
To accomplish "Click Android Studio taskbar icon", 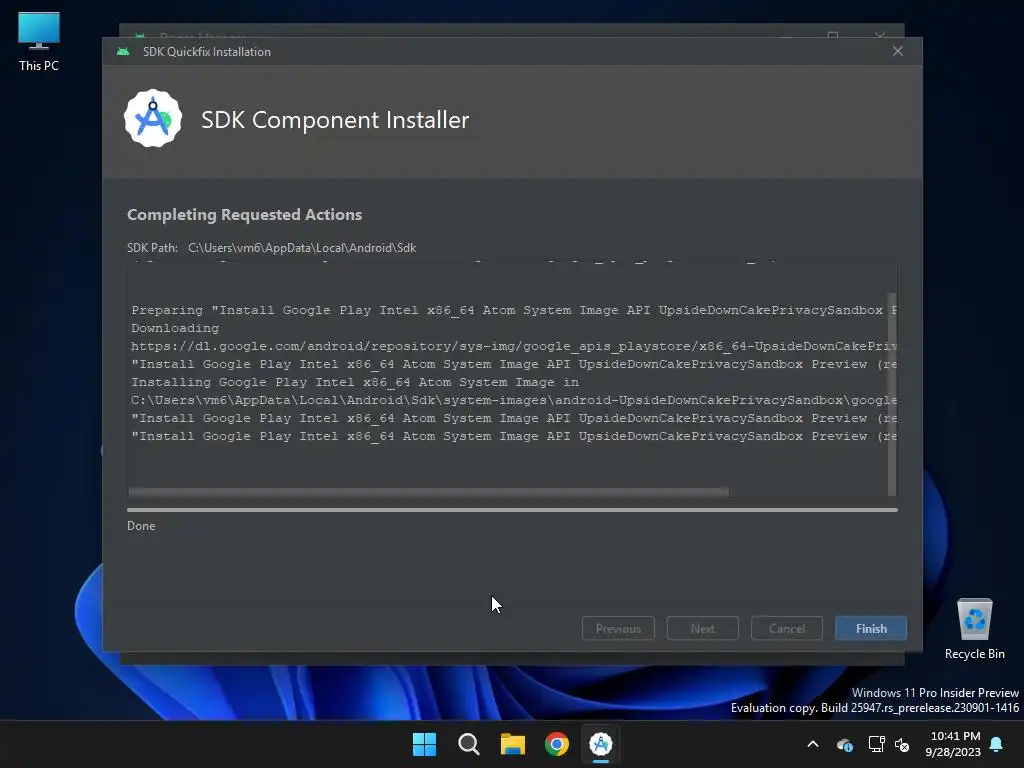I will point(601,744).
